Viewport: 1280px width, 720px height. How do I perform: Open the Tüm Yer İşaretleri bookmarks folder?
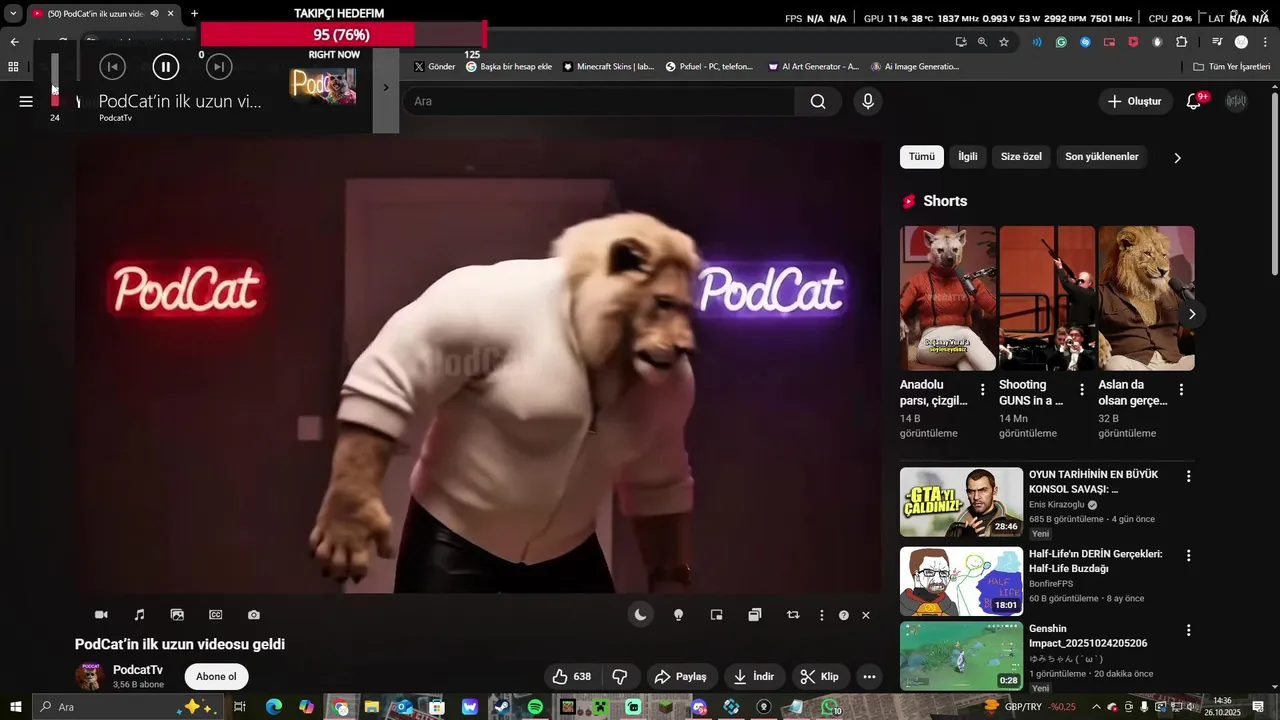[x=1232, y=67]
